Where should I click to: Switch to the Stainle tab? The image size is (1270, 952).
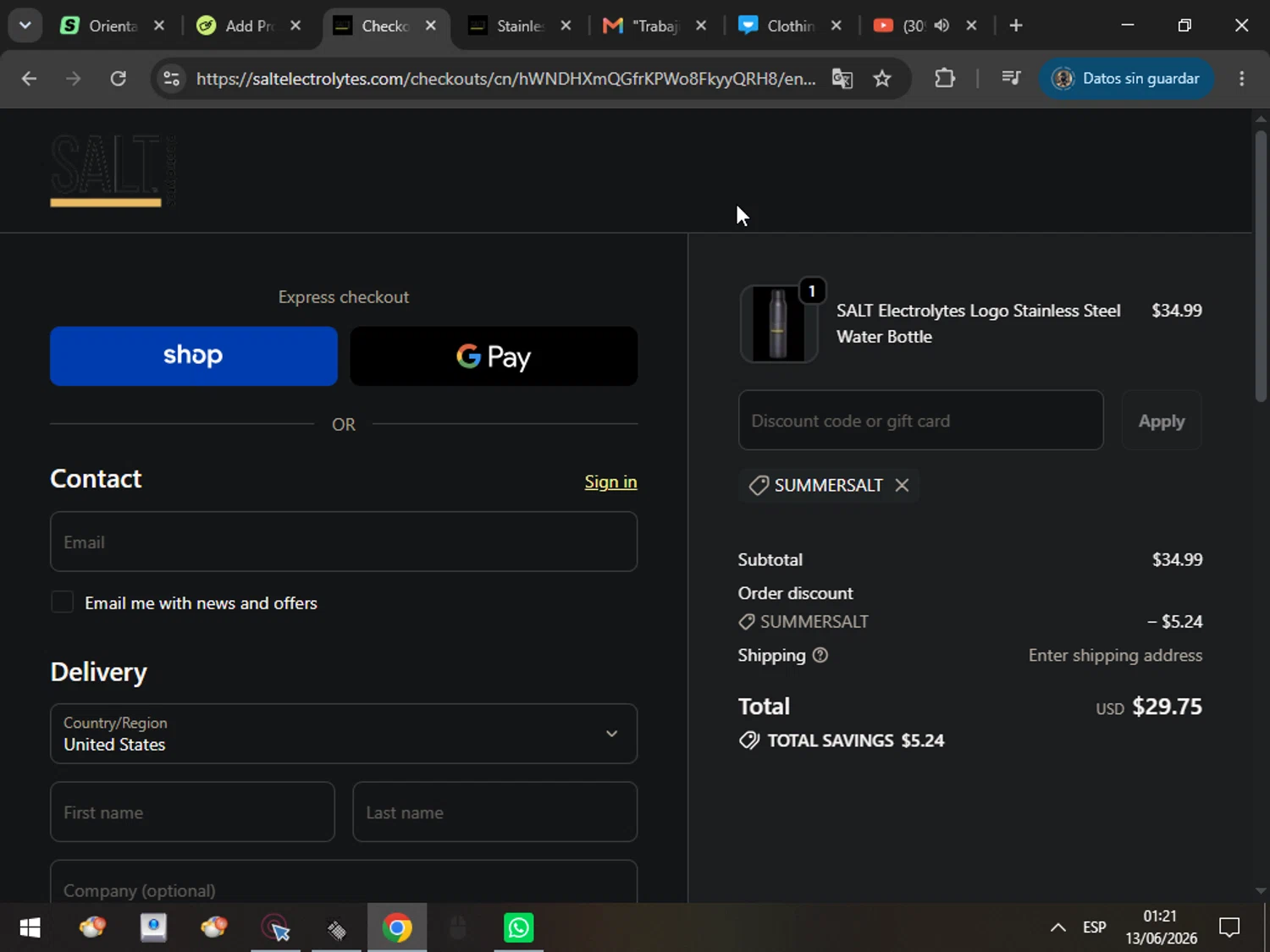[x=520, y=25]
